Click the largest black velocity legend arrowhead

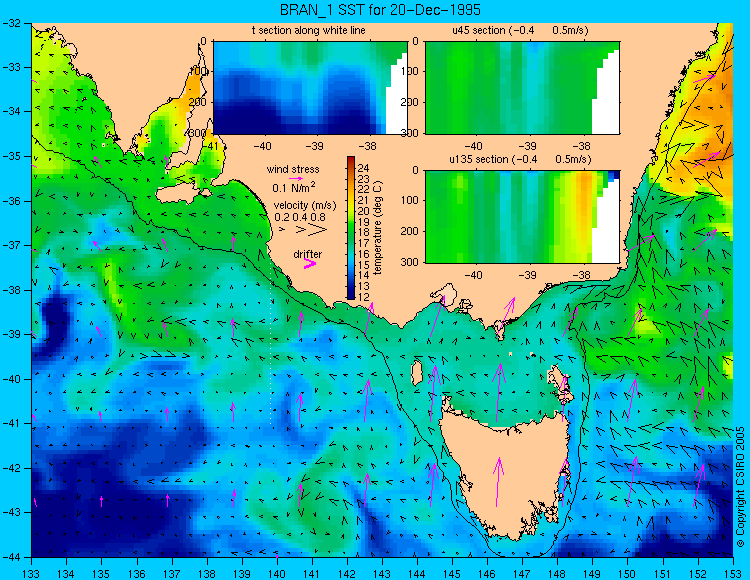(x=318, y=230)
